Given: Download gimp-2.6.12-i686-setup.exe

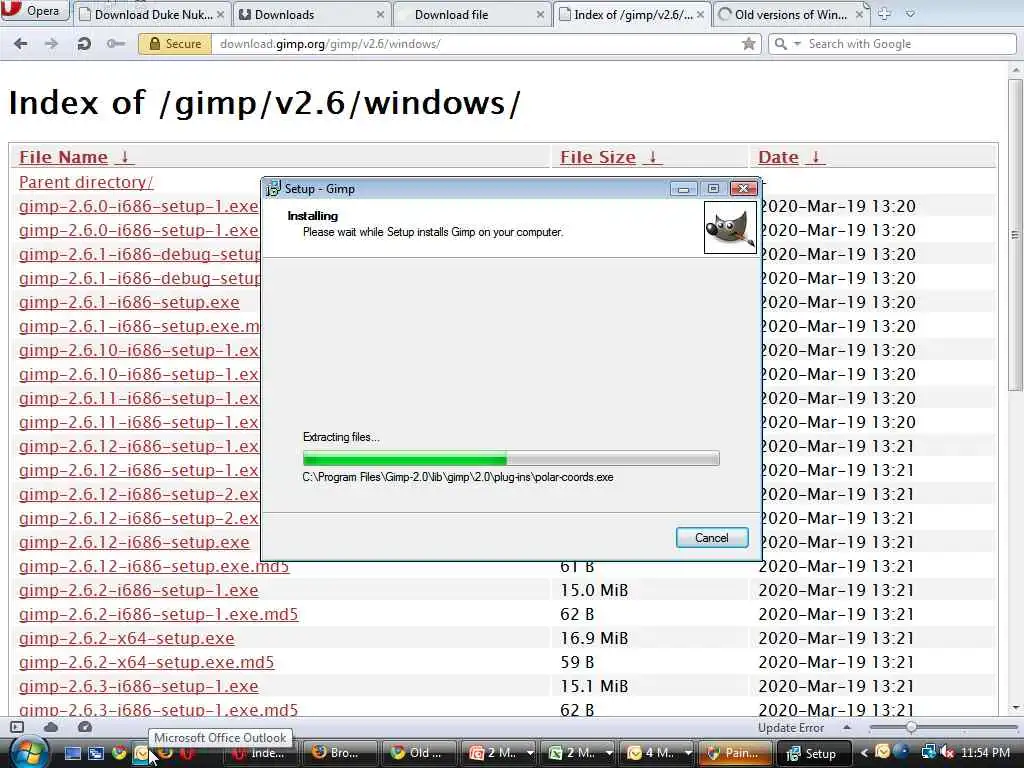Looking at the screenshot, I should (x=134, y=542).
